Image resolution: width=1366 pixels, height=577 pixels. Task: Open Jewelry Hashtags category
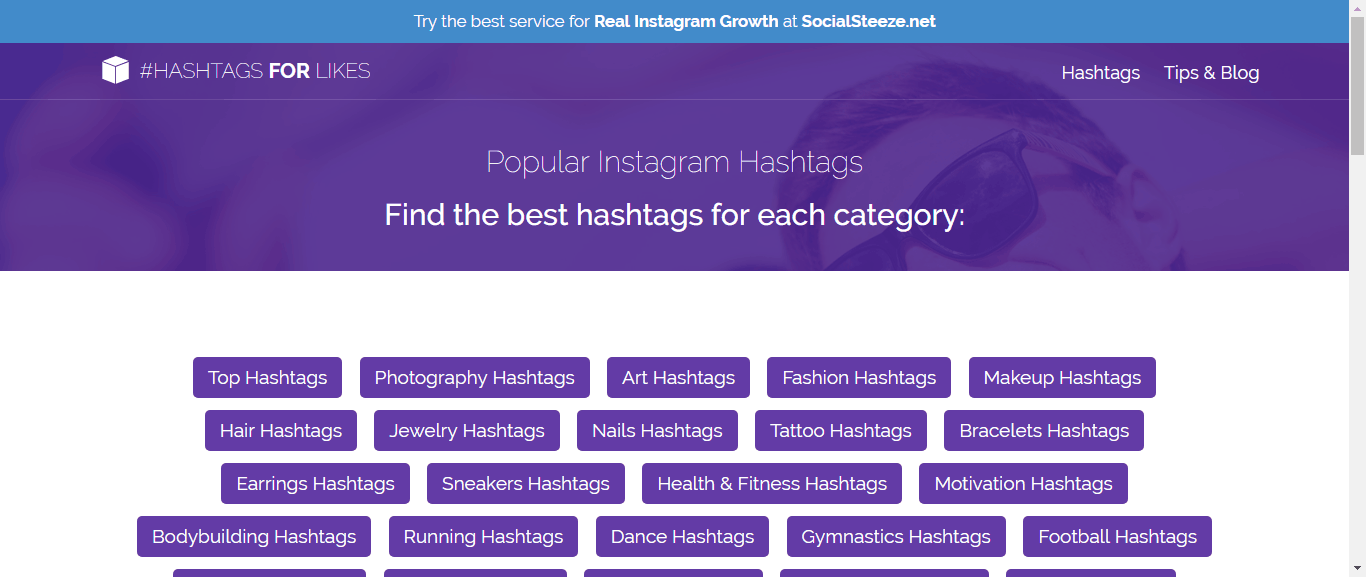[x=467, y=430]
